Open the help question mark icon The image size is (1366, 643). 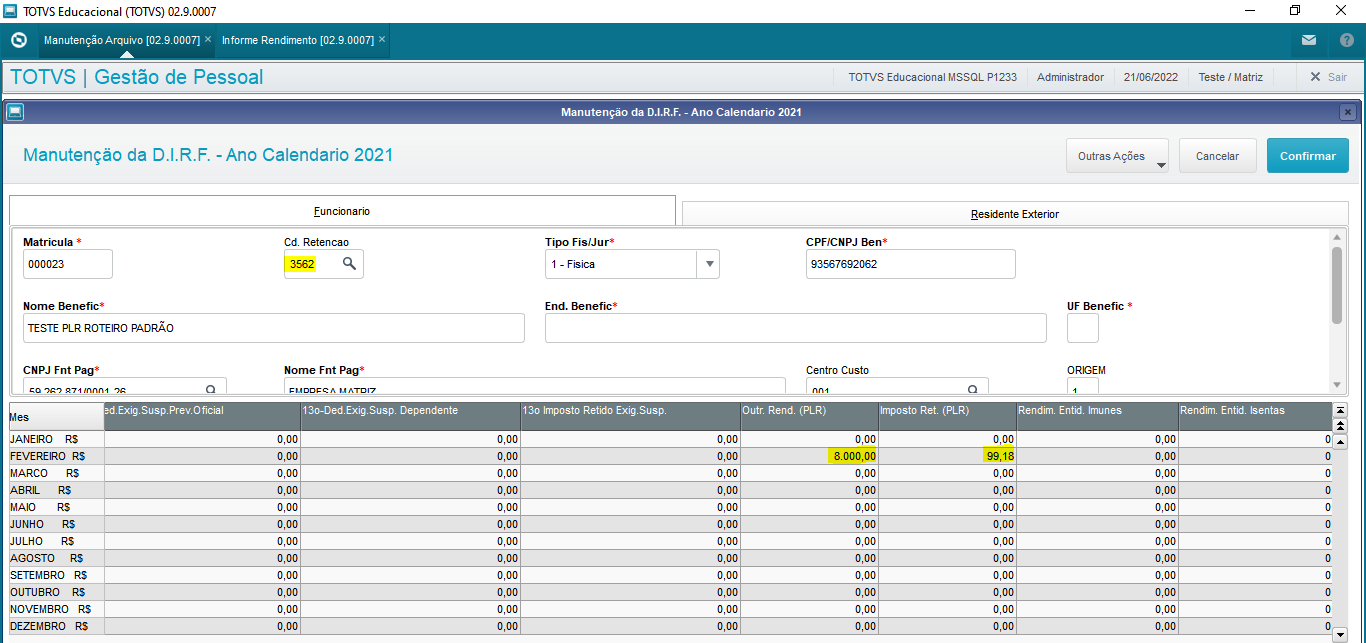point(1346,40)
